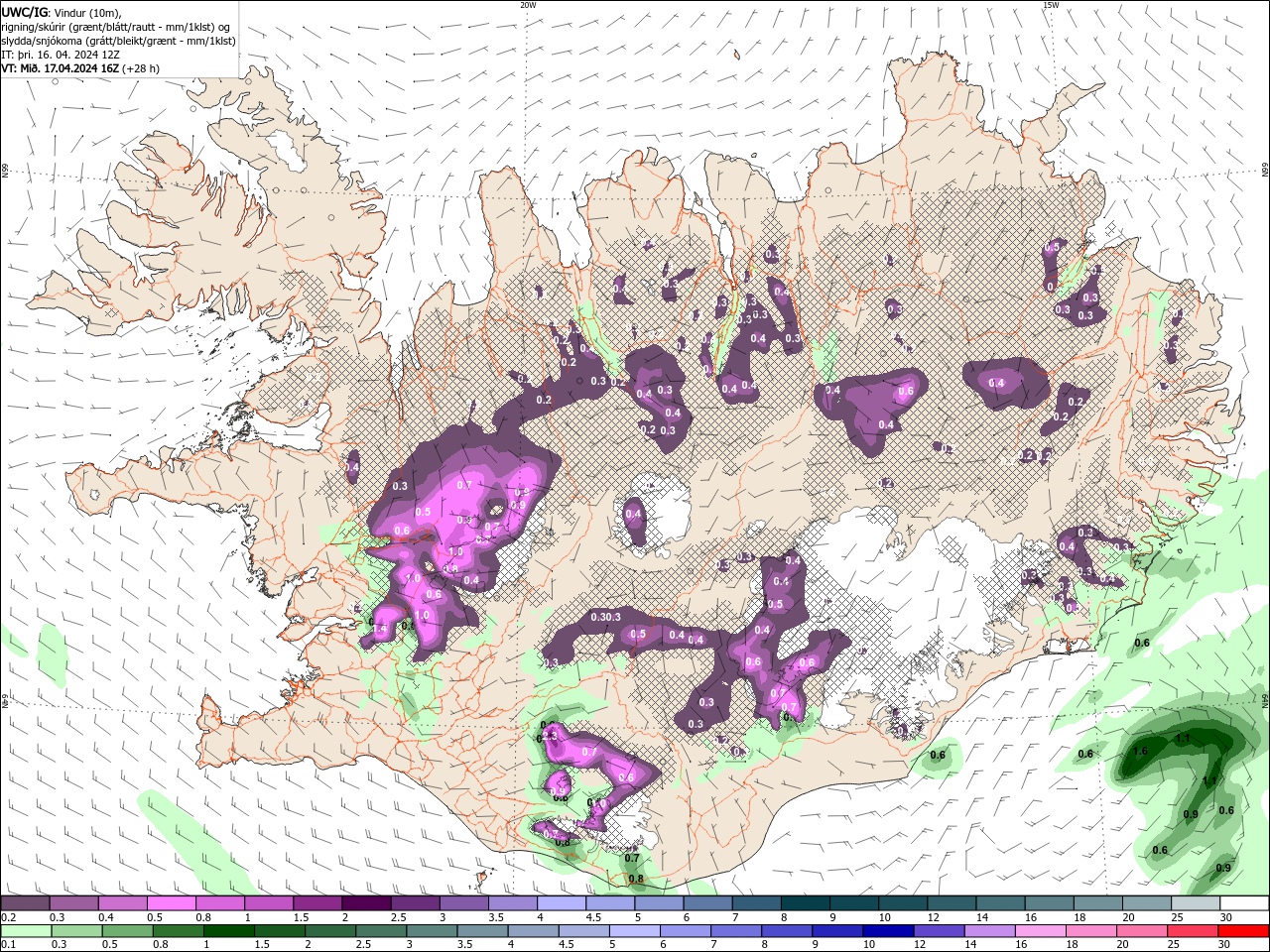The width and height of the screenshot is (1270, 952).
Task: Click the valid time 'VT: Mið. 17.04.2024 16Z (+28 h)'
Action: click(80, 68)
